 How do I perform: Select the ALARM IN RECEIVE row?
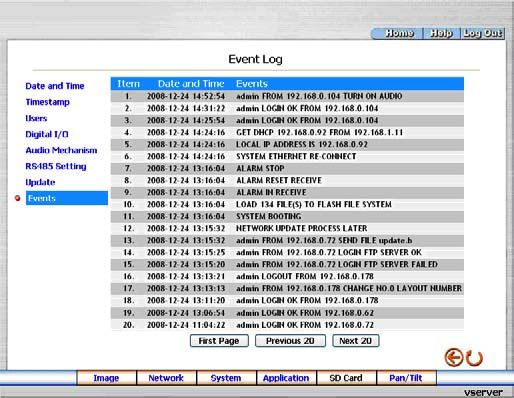[287, 192]
